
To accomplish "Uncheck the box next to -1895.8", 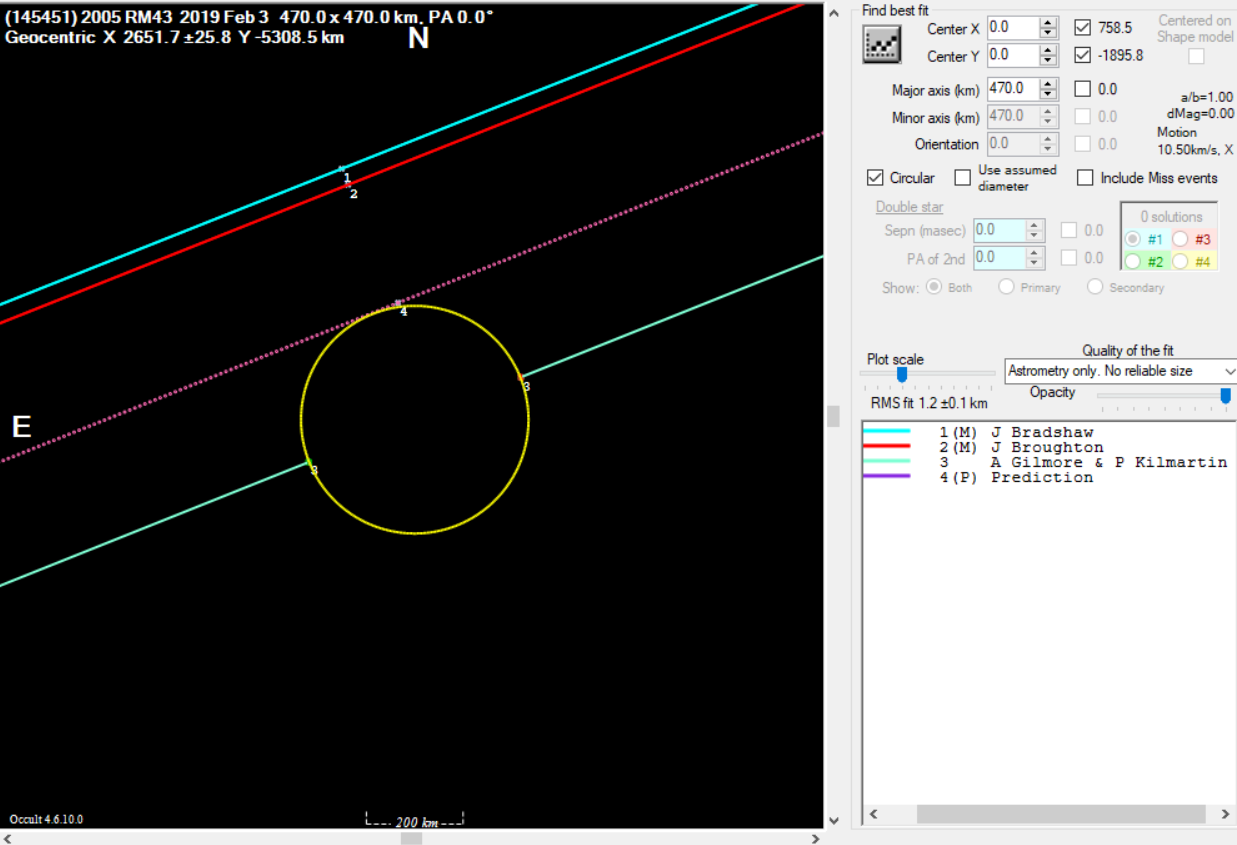I will point(1082,55).
